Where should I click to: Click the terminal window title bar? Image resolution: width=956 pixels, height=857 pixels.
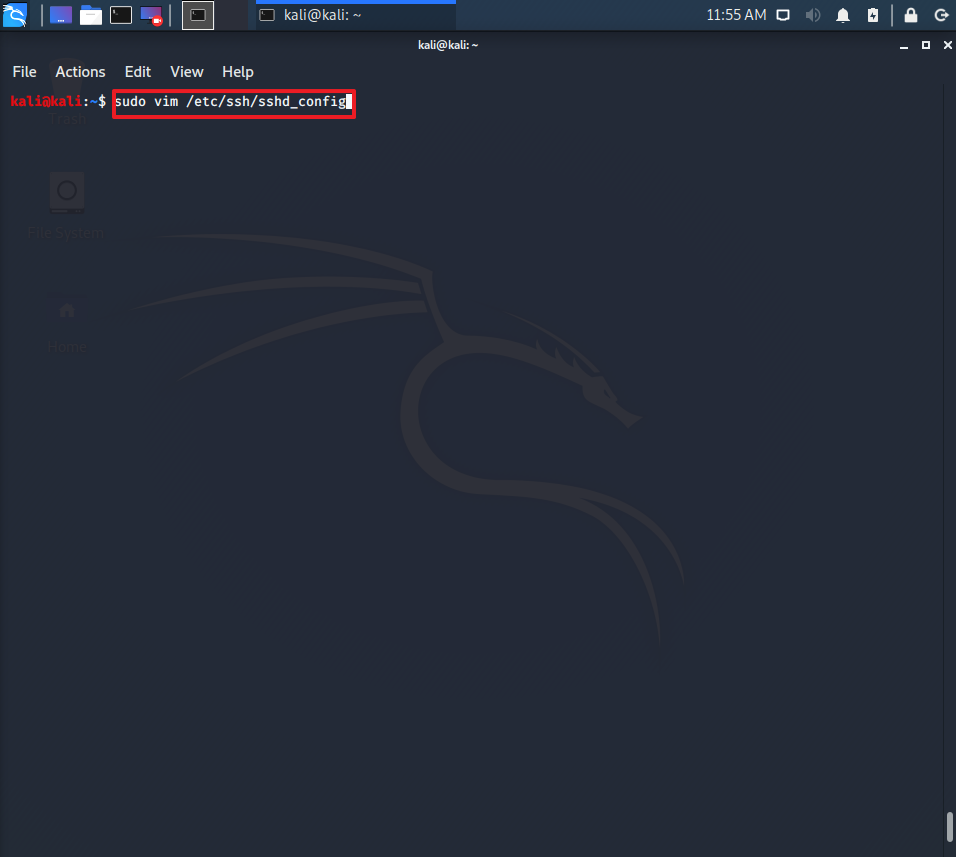(448, 45)
